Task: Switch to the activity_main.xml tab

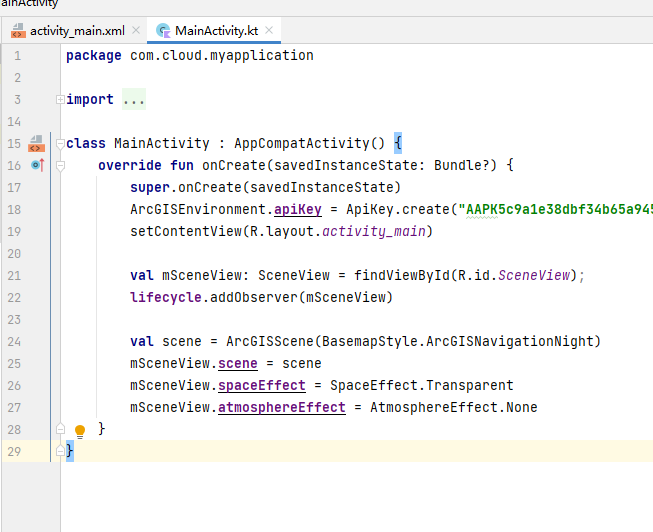Action: [x=76, y=31]
